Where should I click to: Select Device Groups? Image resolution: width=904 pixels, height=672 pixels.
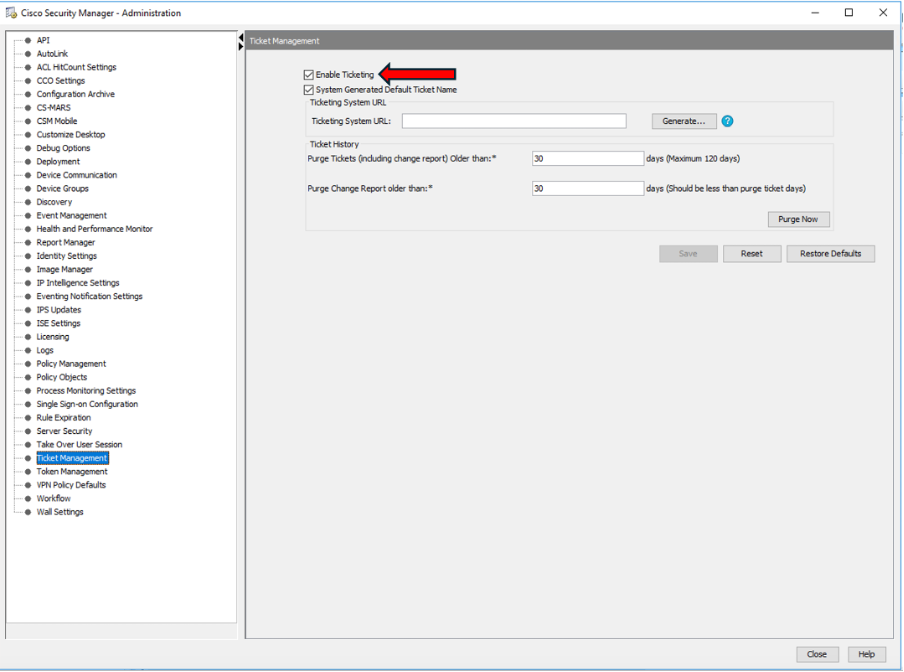[x=63, y=188]
